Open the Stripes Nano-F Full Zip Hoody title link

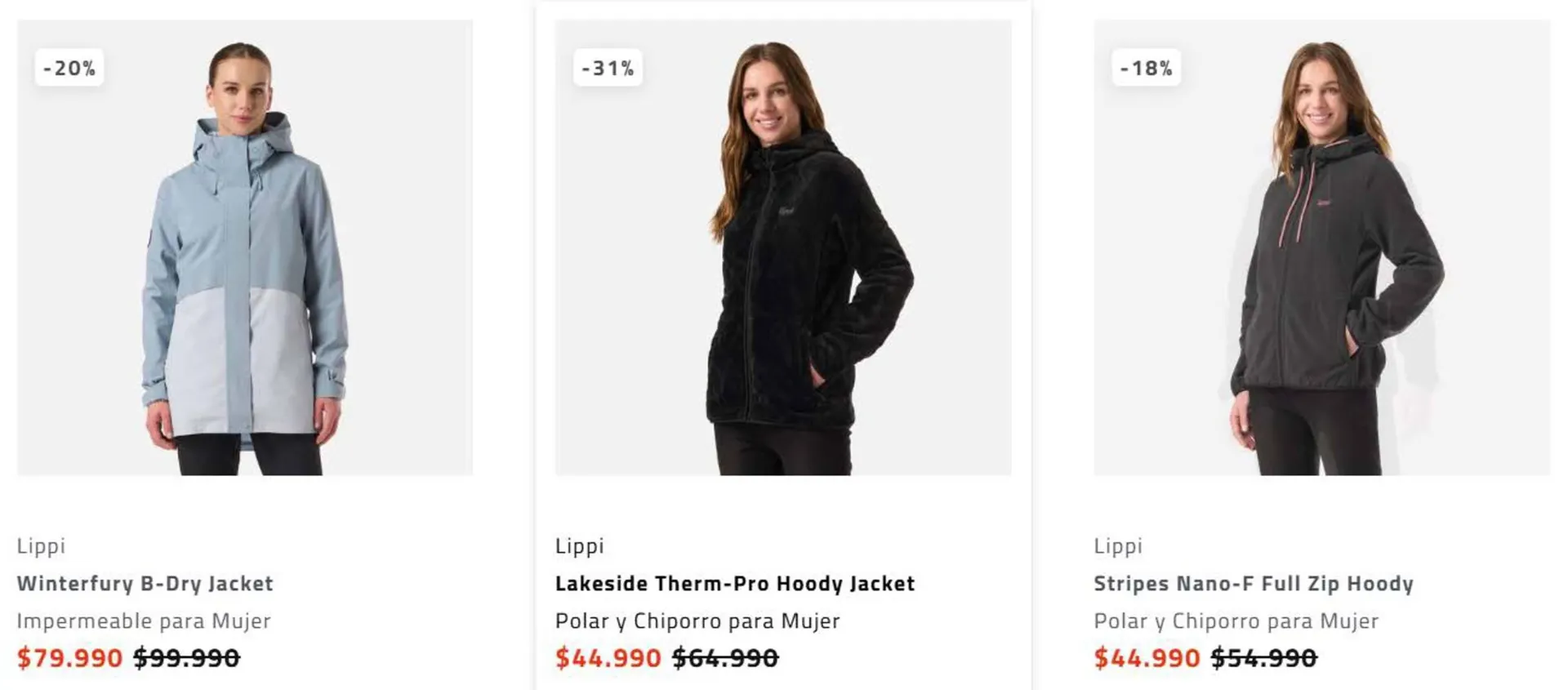1254,583
